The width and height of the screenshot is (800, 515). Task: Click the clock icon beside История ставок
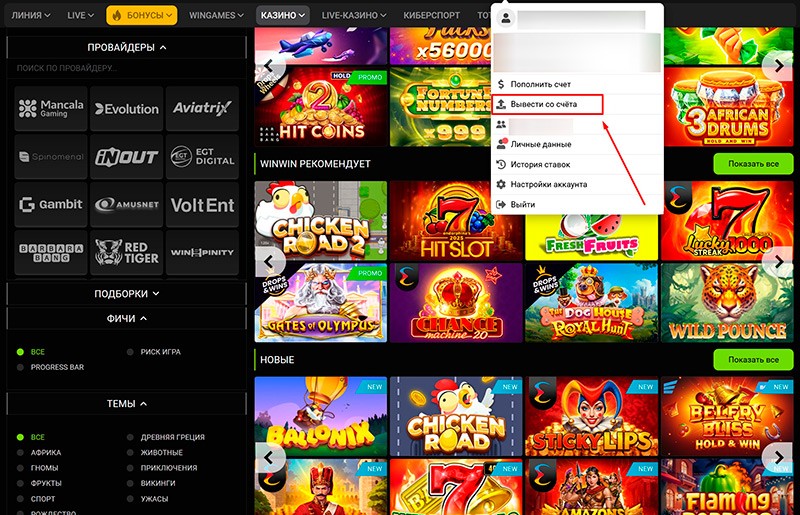[x=501, y=164]
